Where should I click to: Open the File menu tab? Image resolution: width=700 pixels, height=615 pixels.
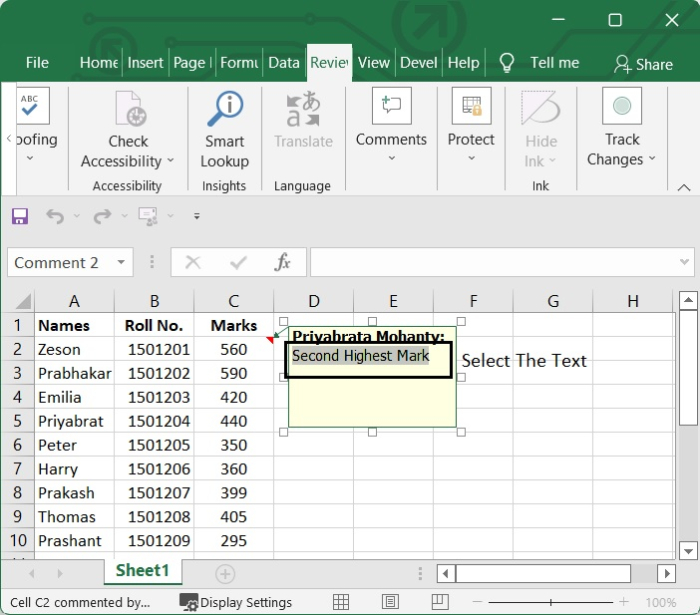[37, 62]
